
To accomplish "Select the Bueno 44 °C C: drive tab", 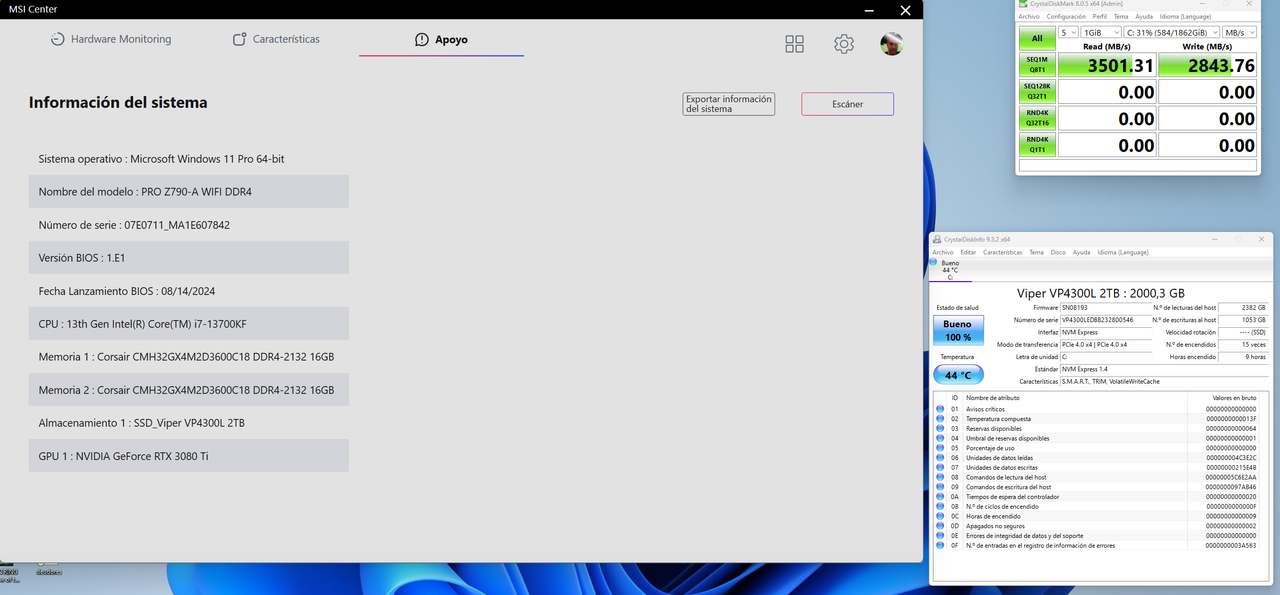I will (949, 269).
